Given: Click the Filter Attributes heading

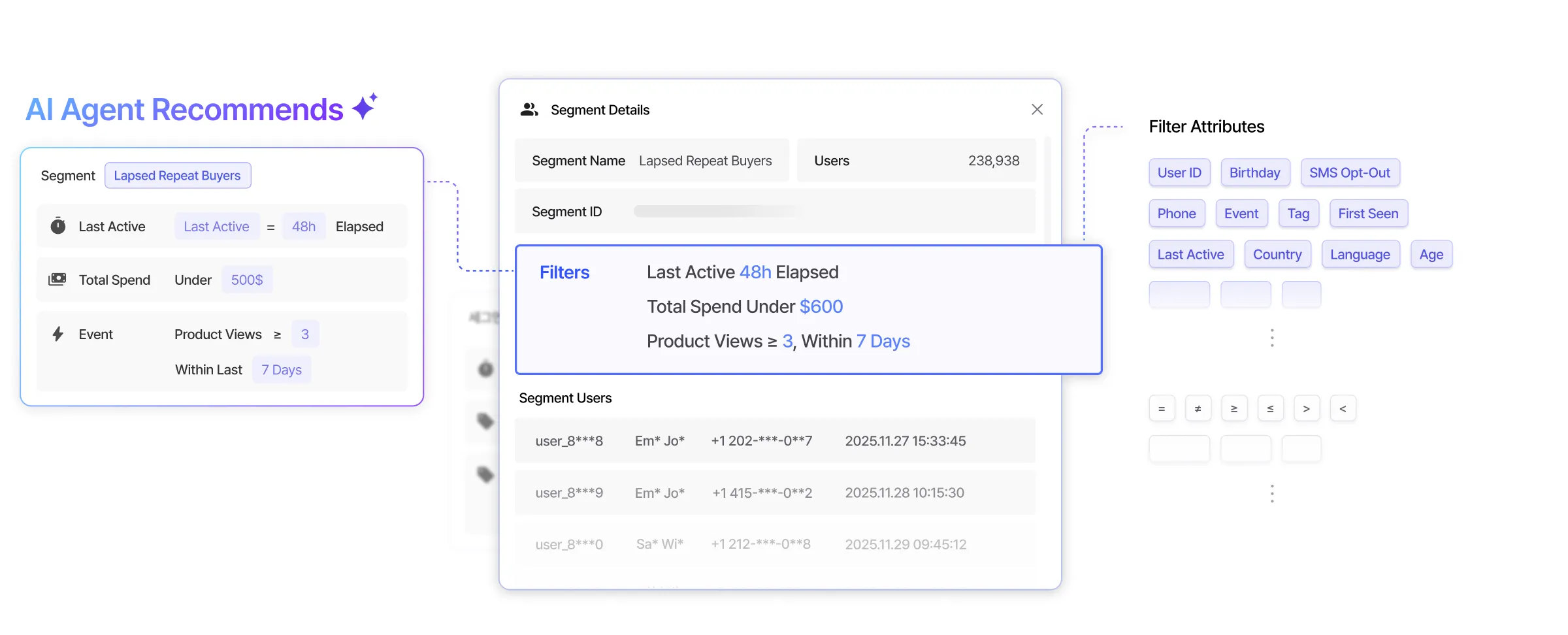Looking at the screenshot, I should [x=1207, y=127].
